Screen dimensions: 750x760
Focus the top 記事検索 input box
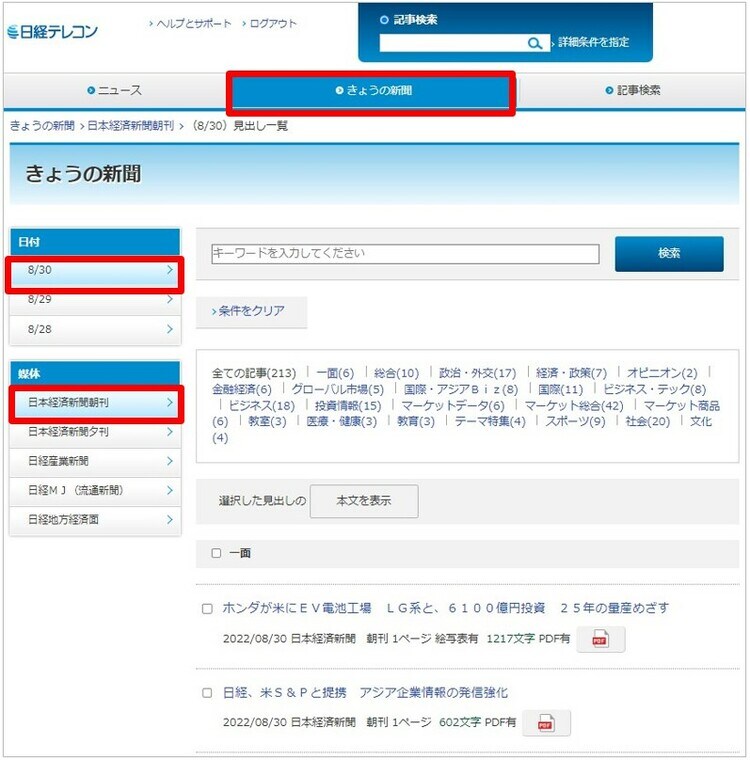pyautogui.click(x=453, y=43)
